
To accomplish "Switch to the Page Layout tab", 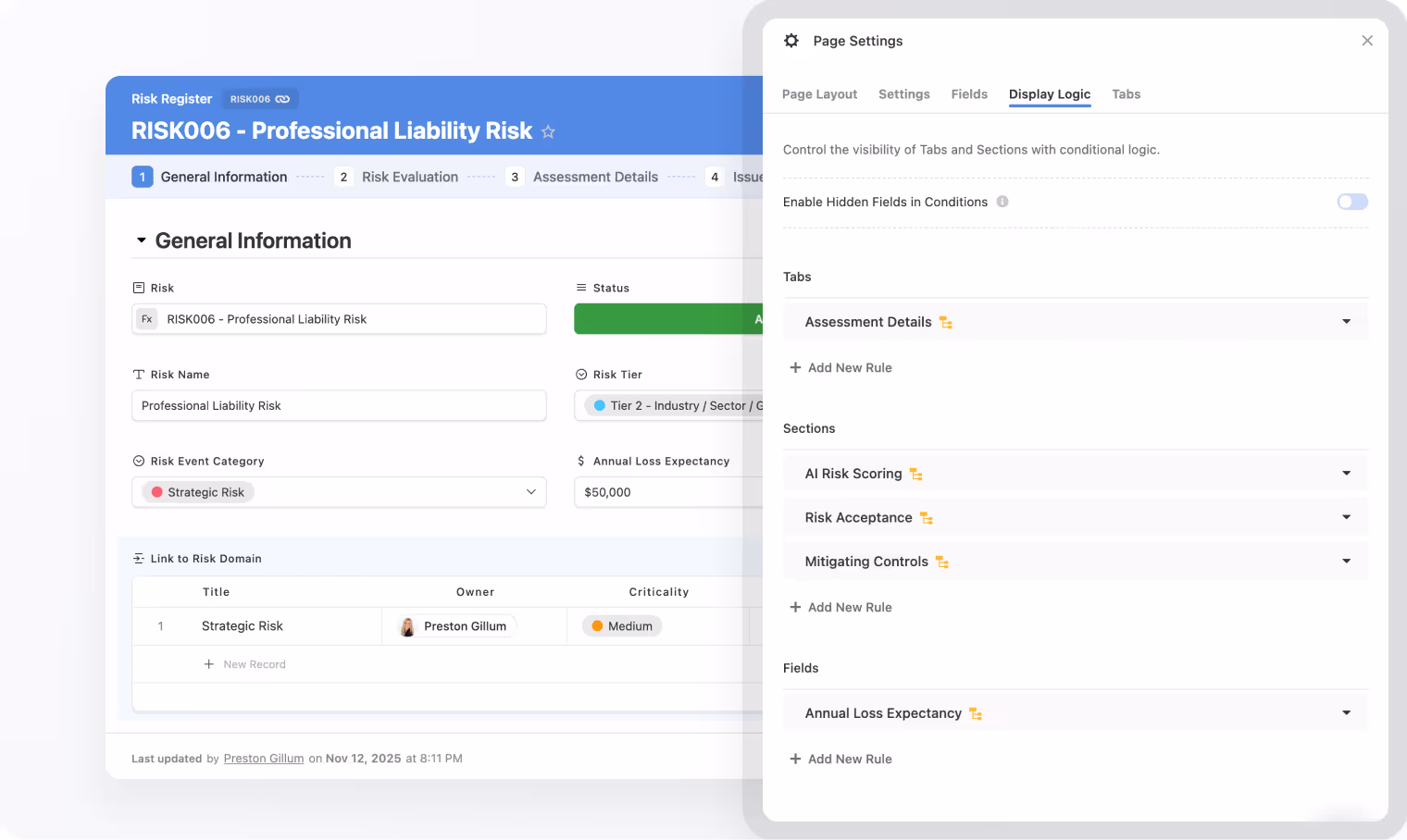I will pyautogui.click(x=819, y=94).
